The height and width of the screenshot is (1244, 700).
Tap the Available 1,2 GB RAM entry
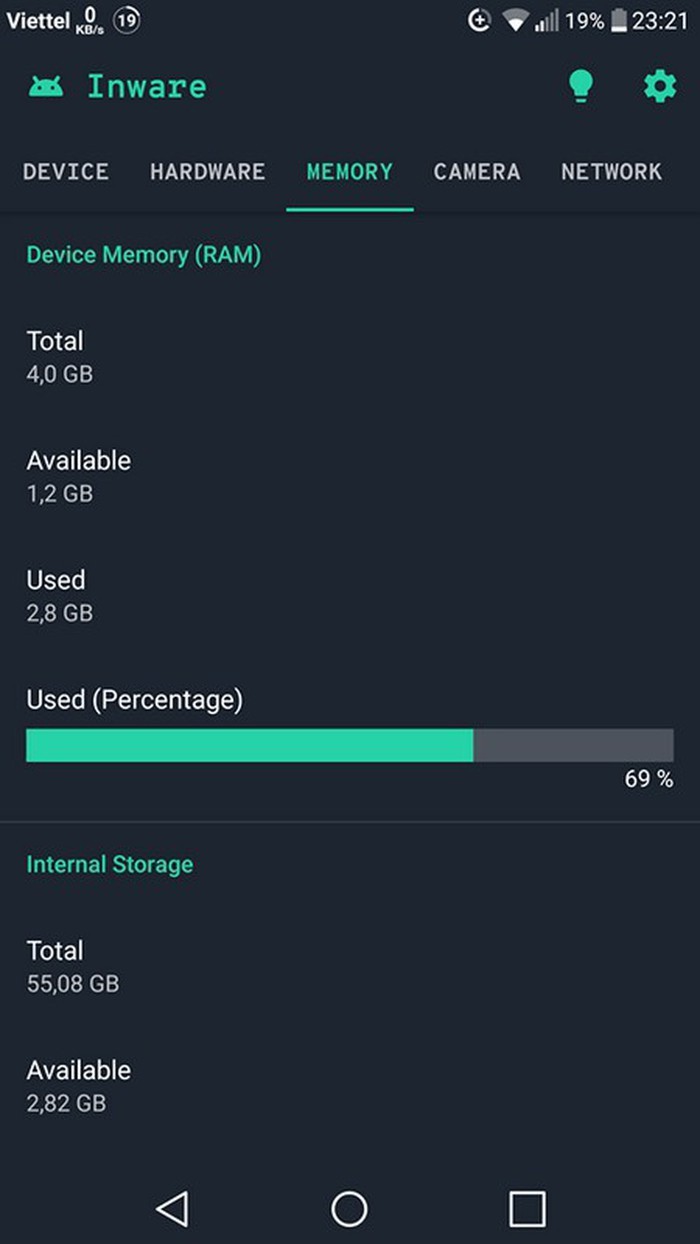[78, 476]
